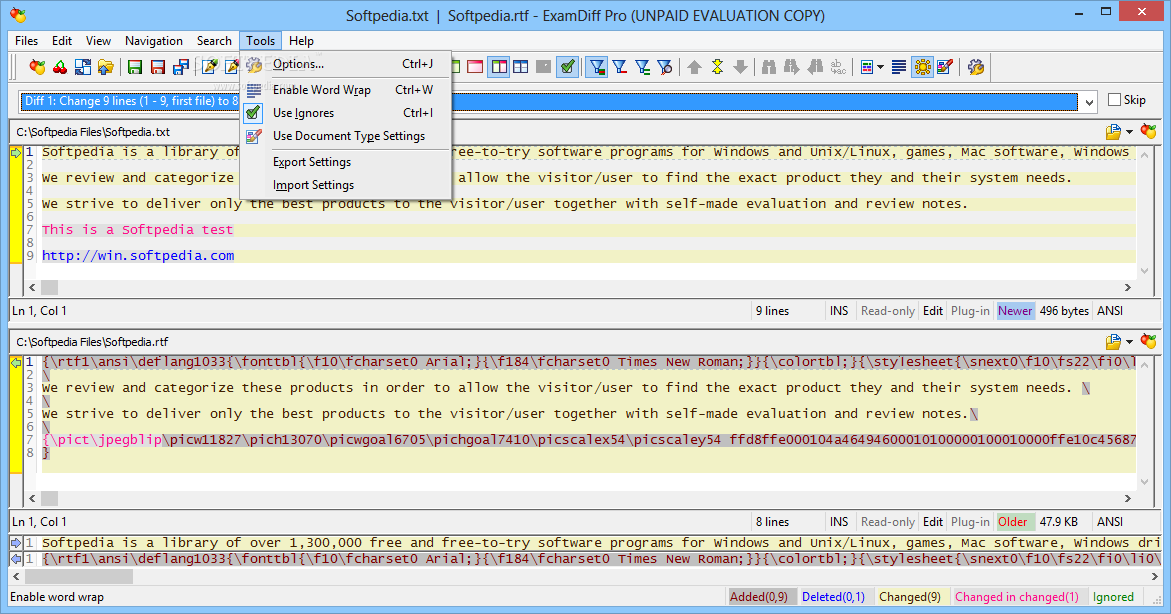Click the funnel icon with red line

click(619, 67)
